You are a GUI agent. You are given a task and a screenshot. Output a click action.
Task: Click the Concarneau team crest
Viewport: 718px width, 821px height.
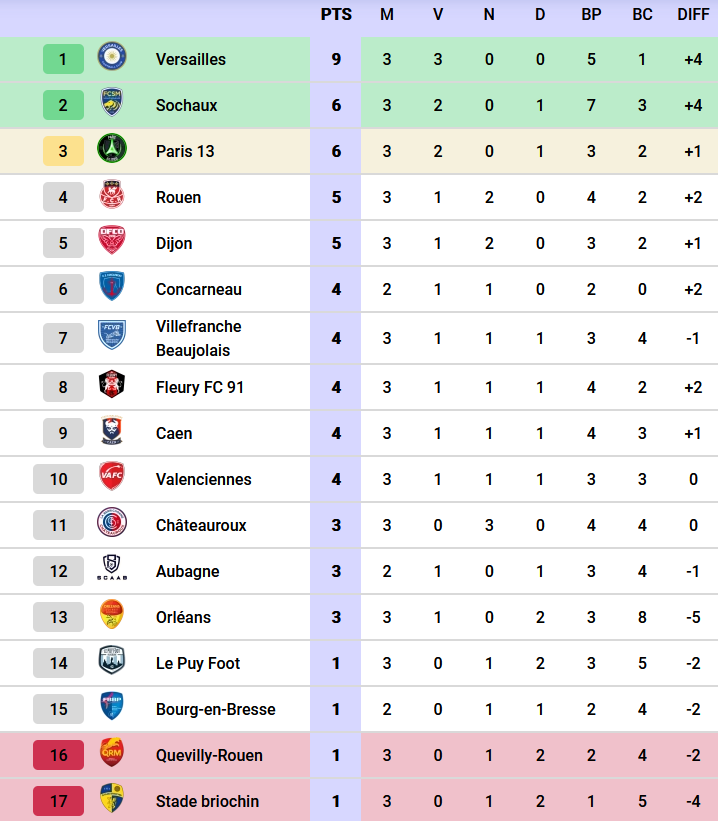click(x=111, y=288)
